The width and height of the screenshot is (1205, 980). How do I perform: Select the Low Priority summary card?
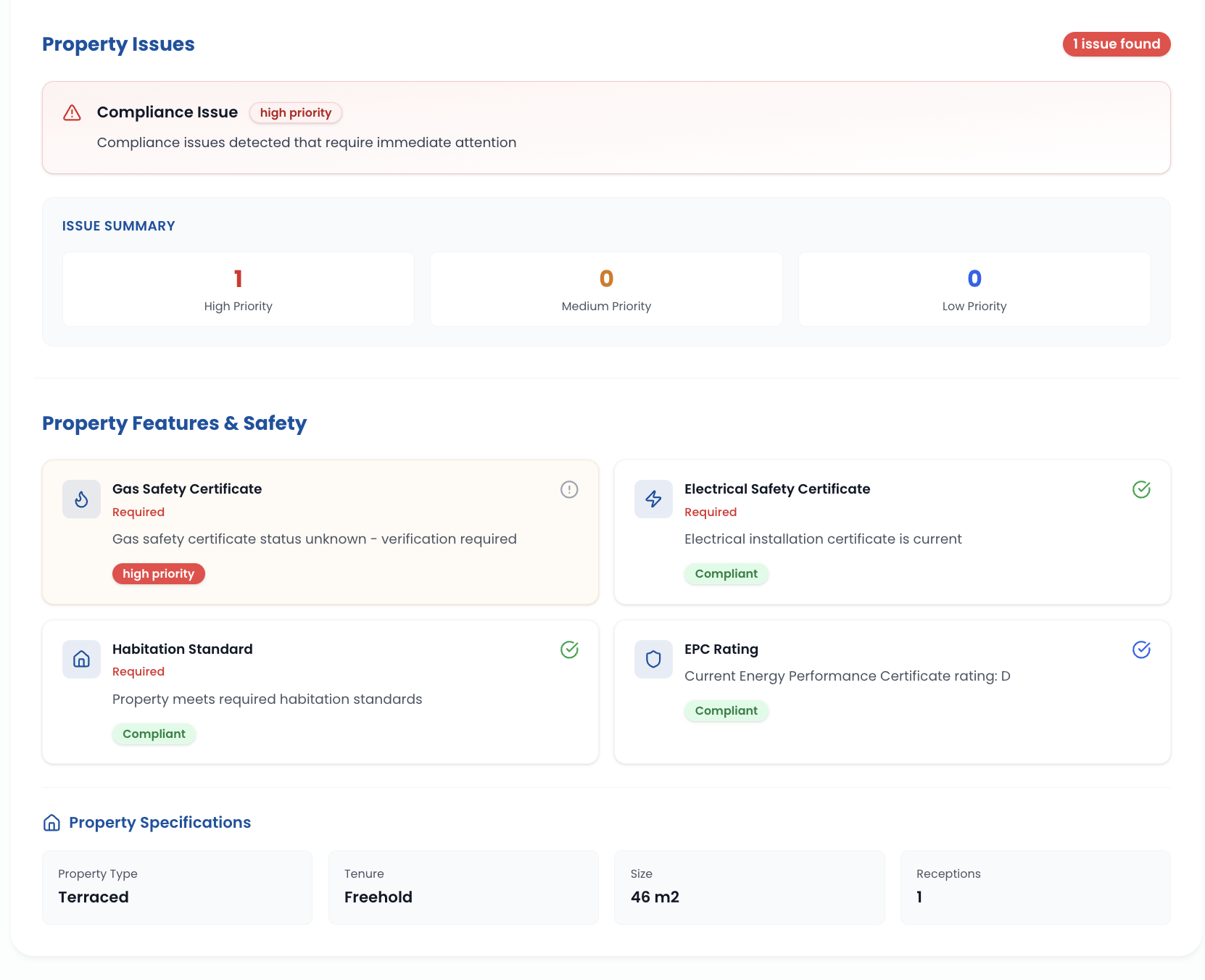[x=974, y=289]
